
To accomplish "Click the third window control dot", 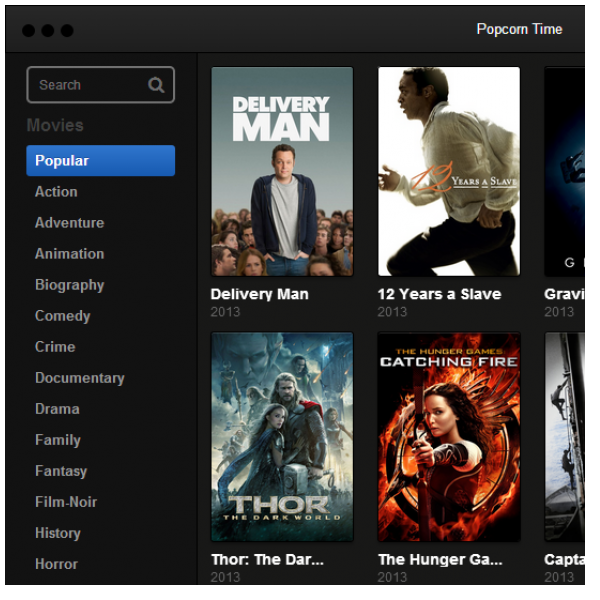I will [x=68, y=31].
